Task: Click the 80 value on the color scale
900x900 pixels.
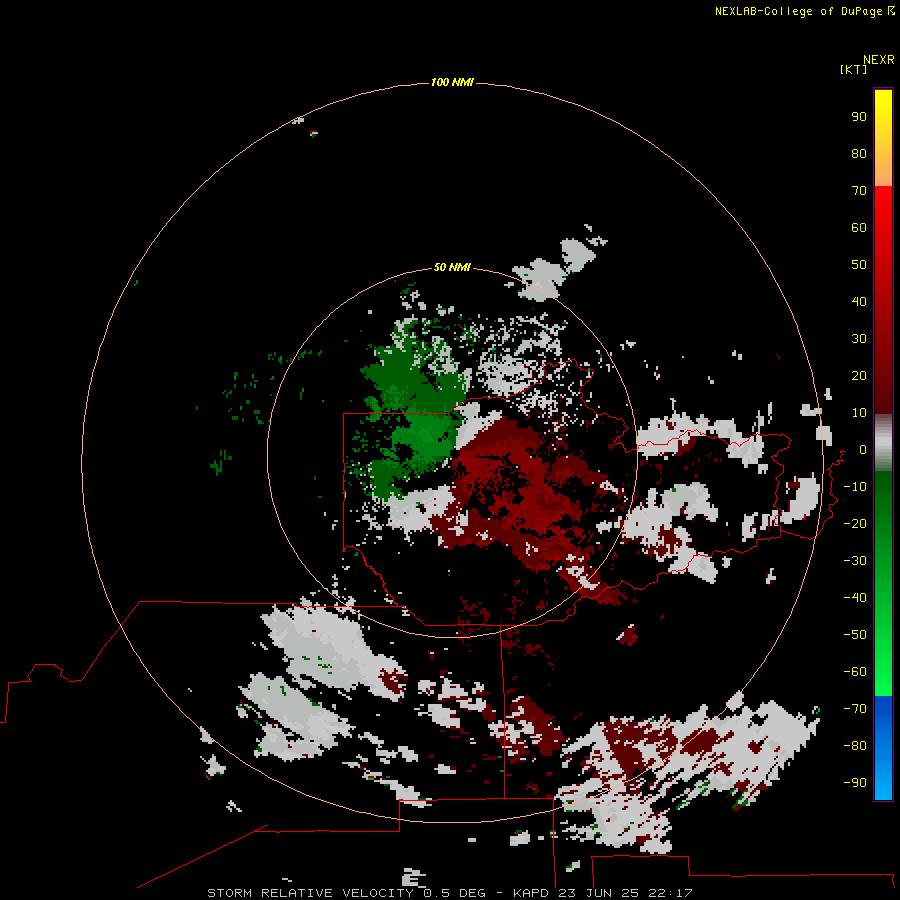Action: point(859,154)
